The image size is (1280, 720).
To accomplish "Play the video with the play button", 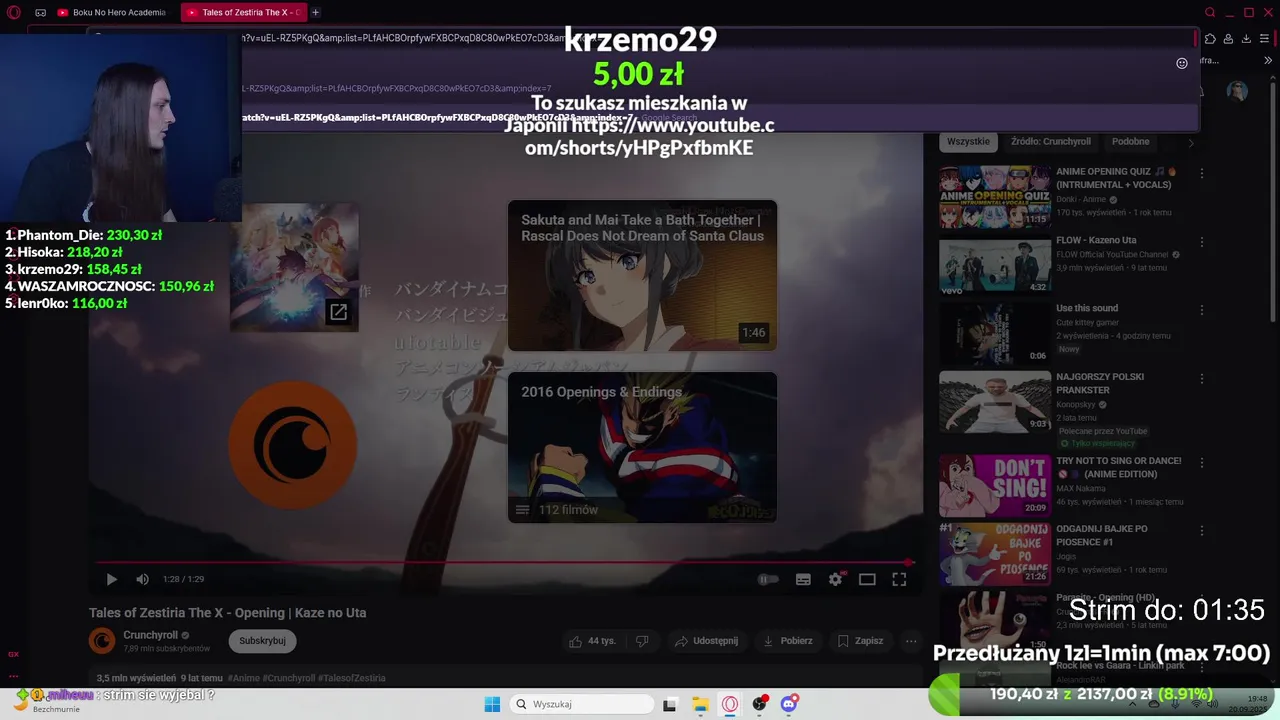I will click(x=111, y=579).
